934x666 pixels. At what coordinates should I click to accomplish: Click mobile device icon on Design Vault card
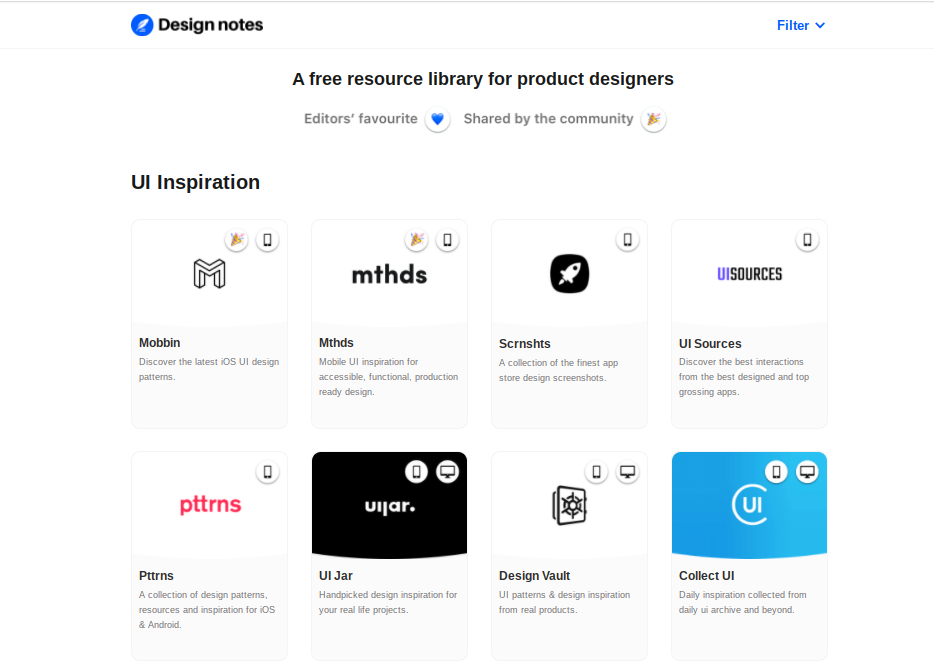pos(596,472)
